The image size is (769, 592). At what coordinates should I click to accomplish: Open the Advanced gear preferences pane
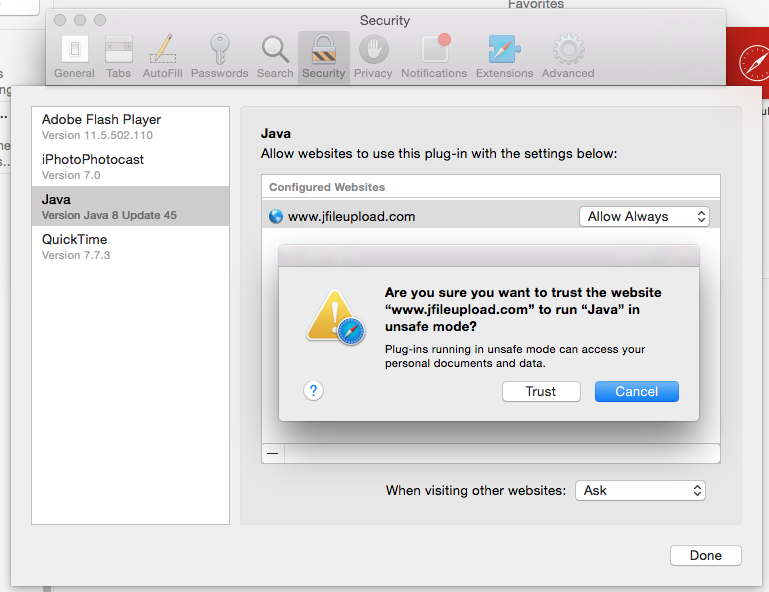click(568, 56)
